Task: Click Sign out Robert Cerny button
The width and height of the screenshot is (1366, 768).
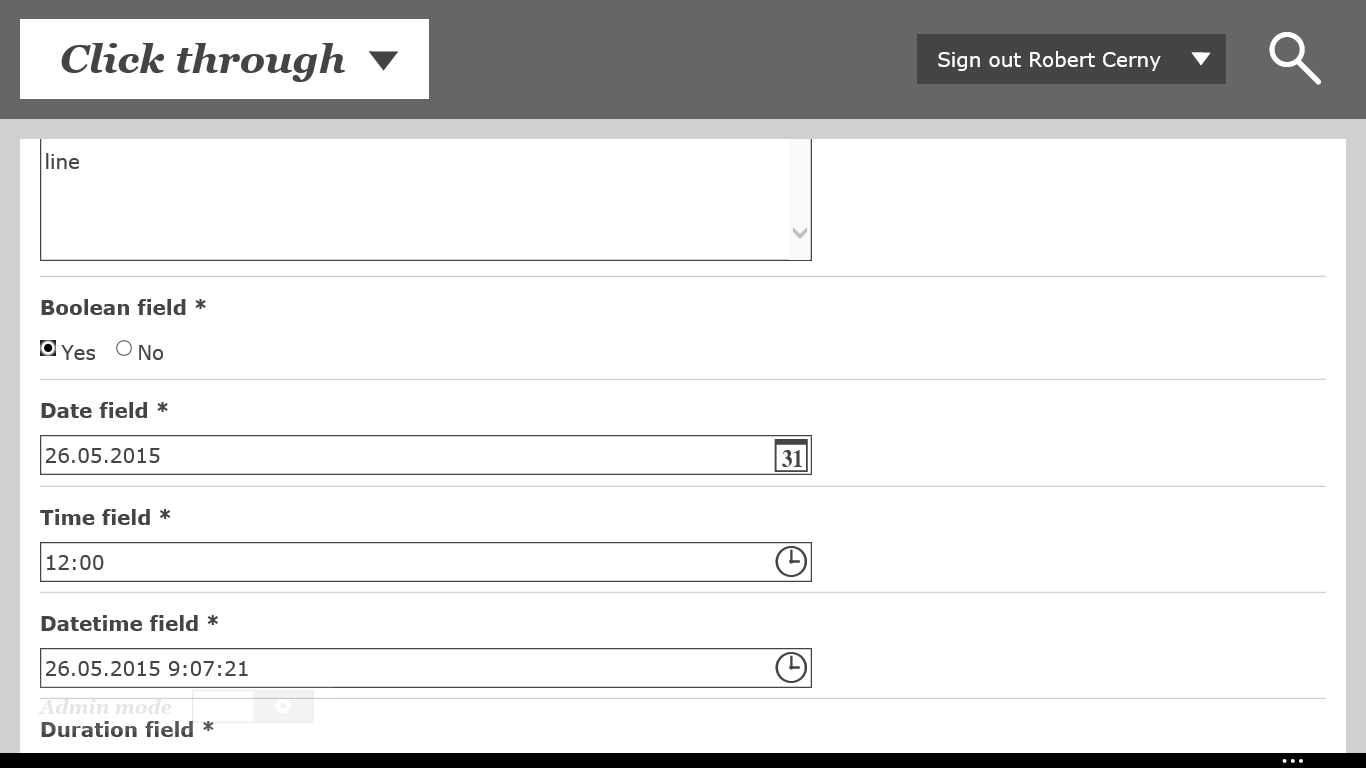Action: tap(1048, 60)
